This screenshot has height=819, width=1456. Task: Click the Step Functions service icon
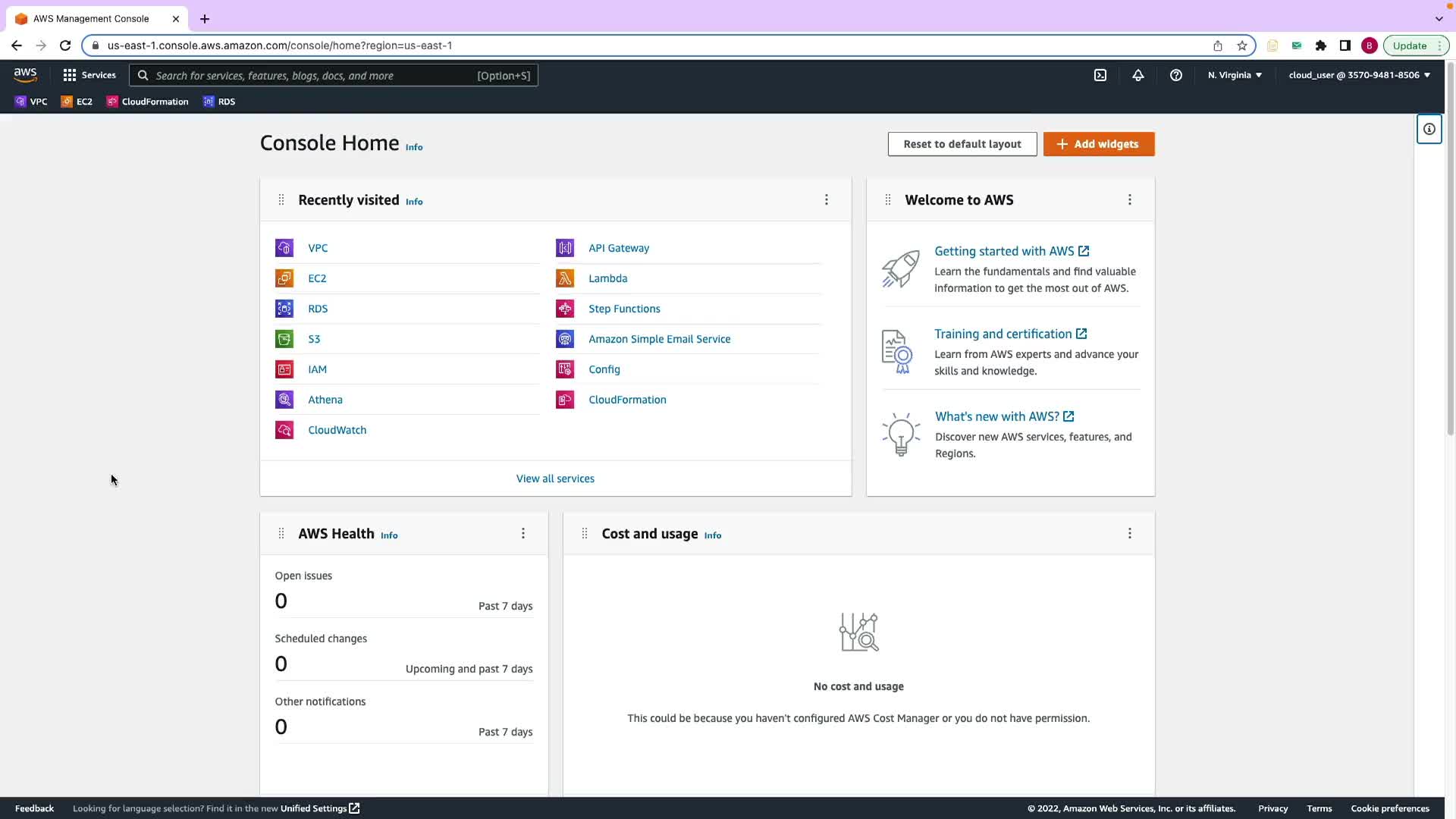[x=565, y=309]
